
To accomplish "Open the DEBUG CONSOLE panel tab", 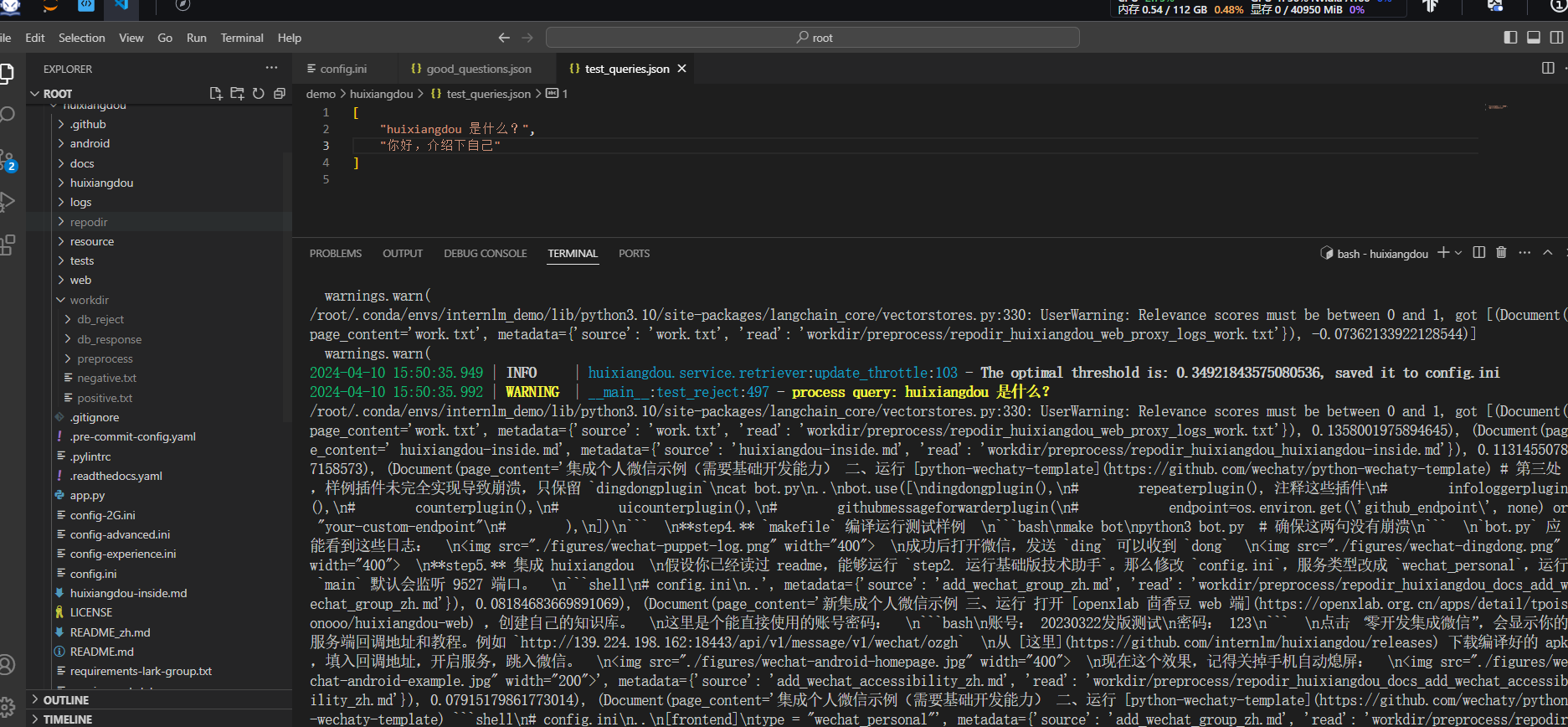I will (486, 253).
